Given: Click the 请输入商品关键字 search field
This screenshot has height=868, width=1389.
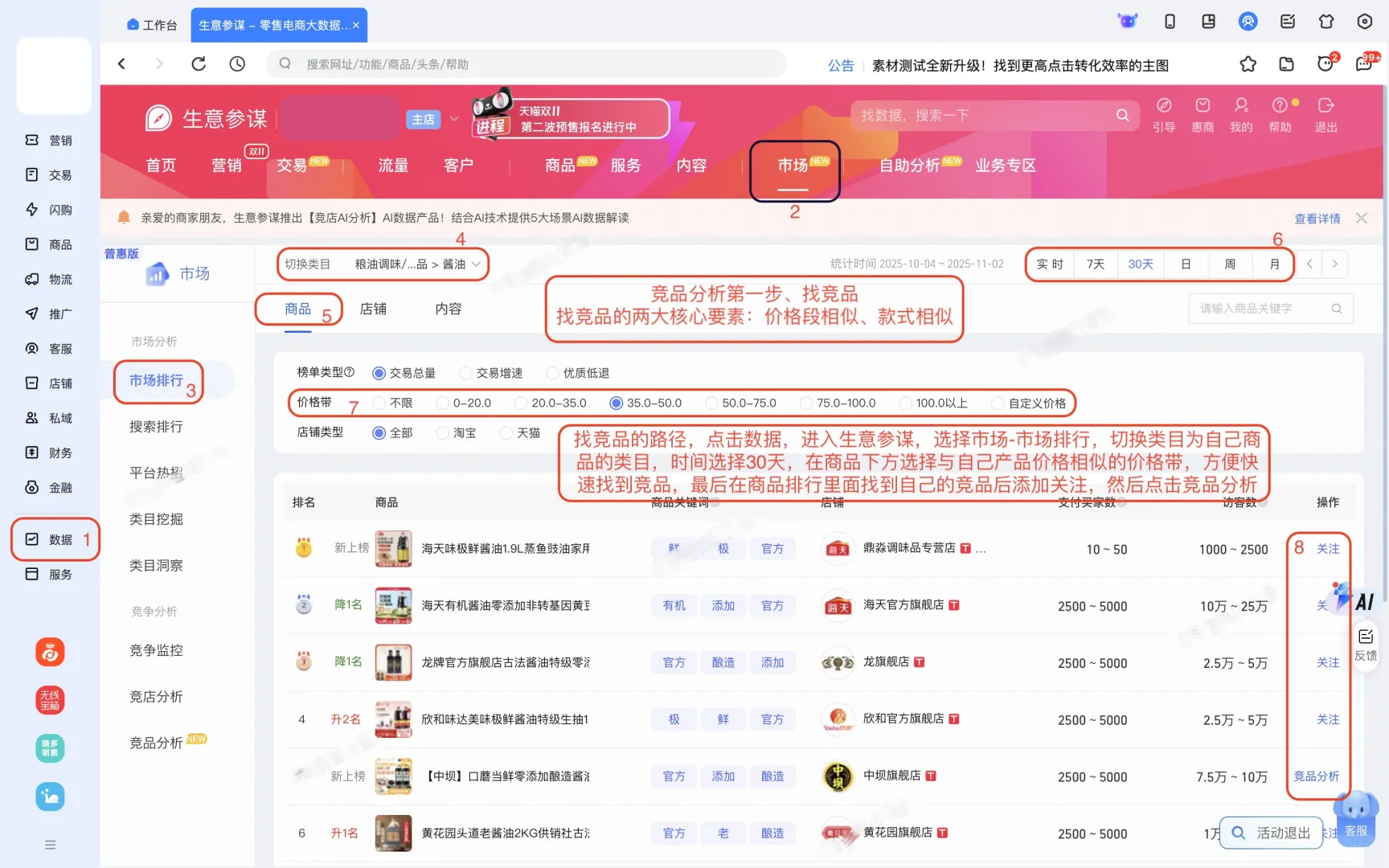Looking at the screenshot, I should tap(1271, 309).
